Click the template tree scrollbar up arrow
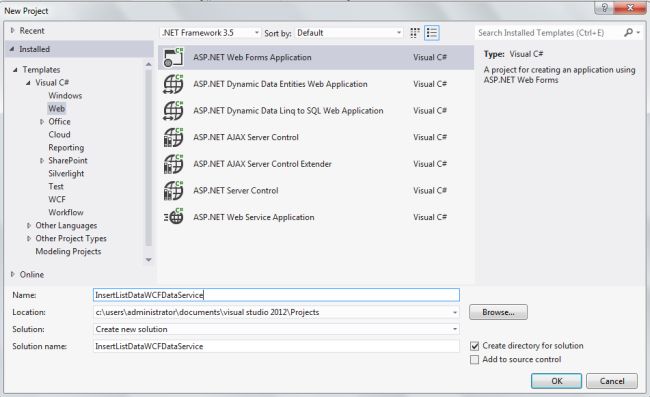Screen dimensions: 650x397 coord(148,64)
